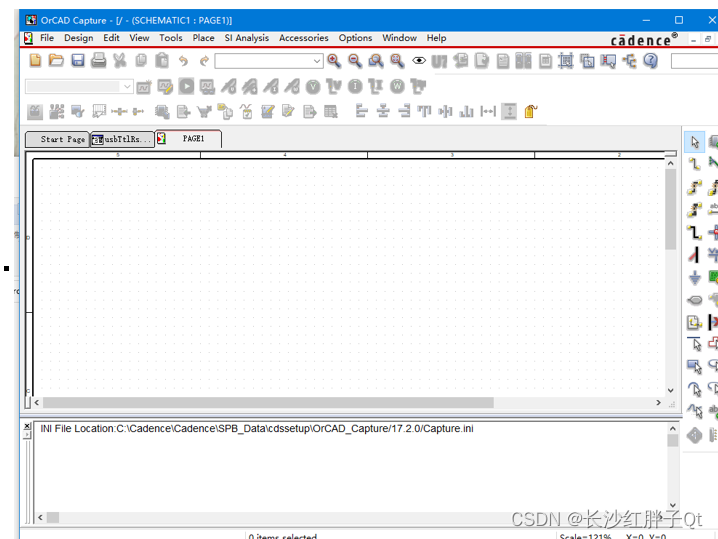Toggle the yellow Lock icon
This screenshot has width=718, height=539.
[x=530, y=111]
